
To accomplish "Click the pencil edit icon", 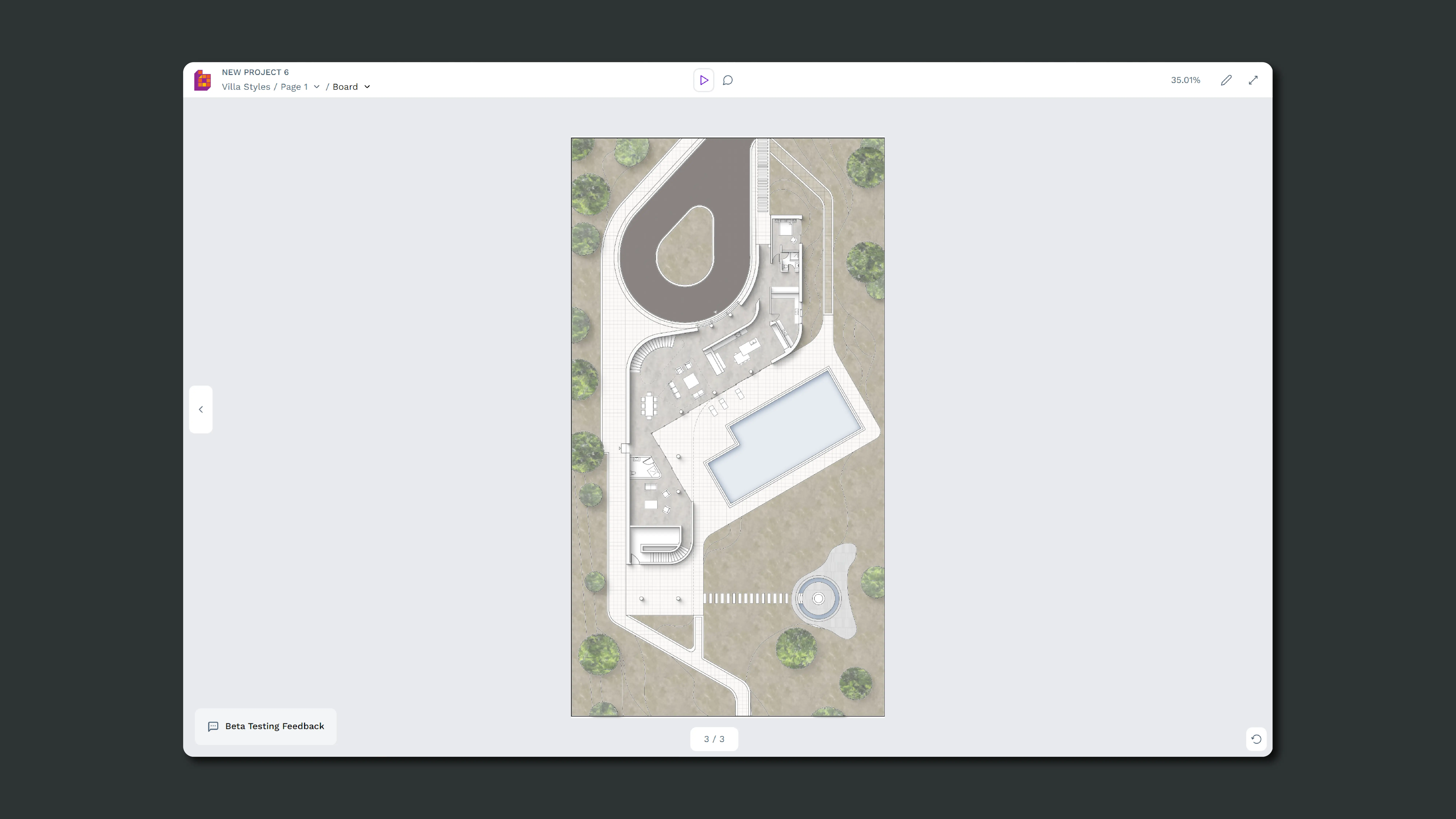I will point(1226,80).
